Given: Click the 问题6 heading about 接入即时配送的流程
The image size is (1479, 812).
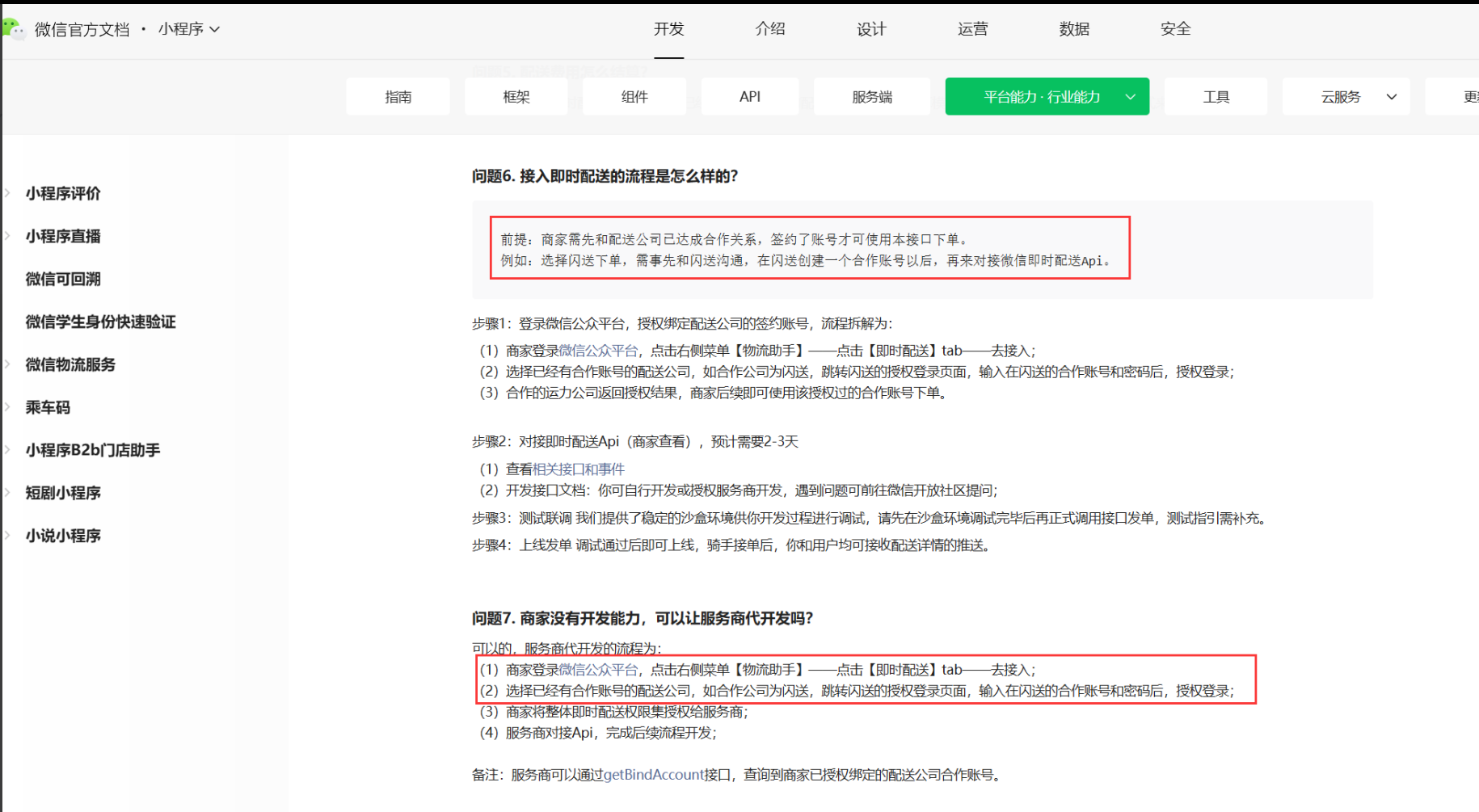Looking at the screenshot, I should [x=605, y=176].
